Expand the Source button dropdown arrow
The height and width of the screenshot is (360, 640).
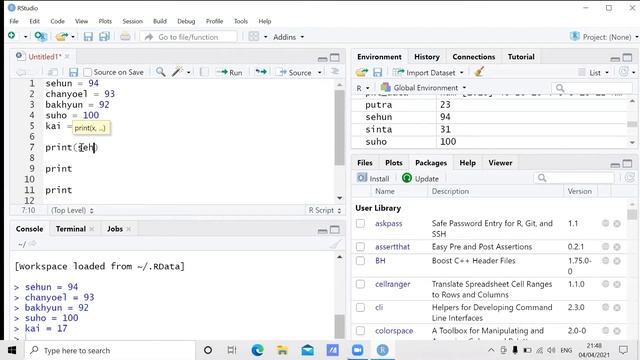point(320,73)
